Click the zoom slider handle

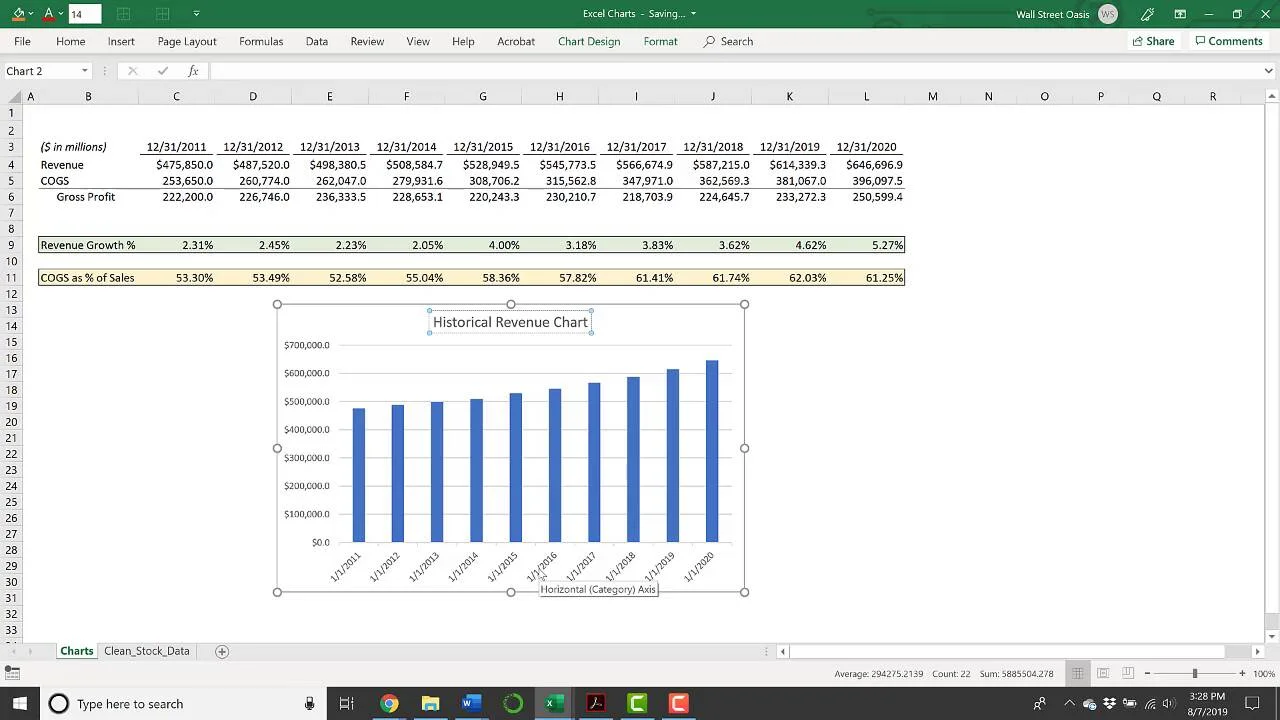[x=1194, y=673]
